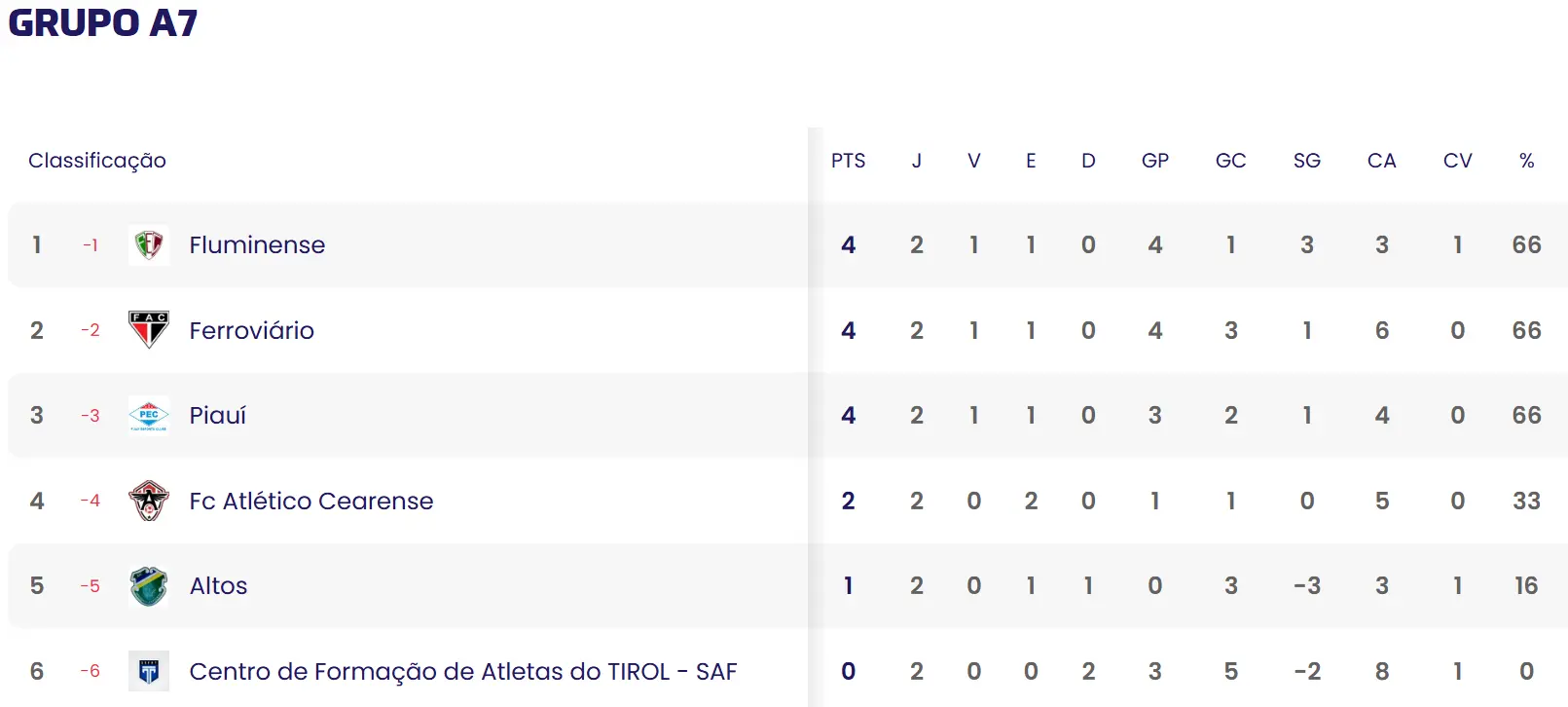This screenshot has height=707, width=1568.
Task: Click the Fluminense club crest icon
Action: 149,244
